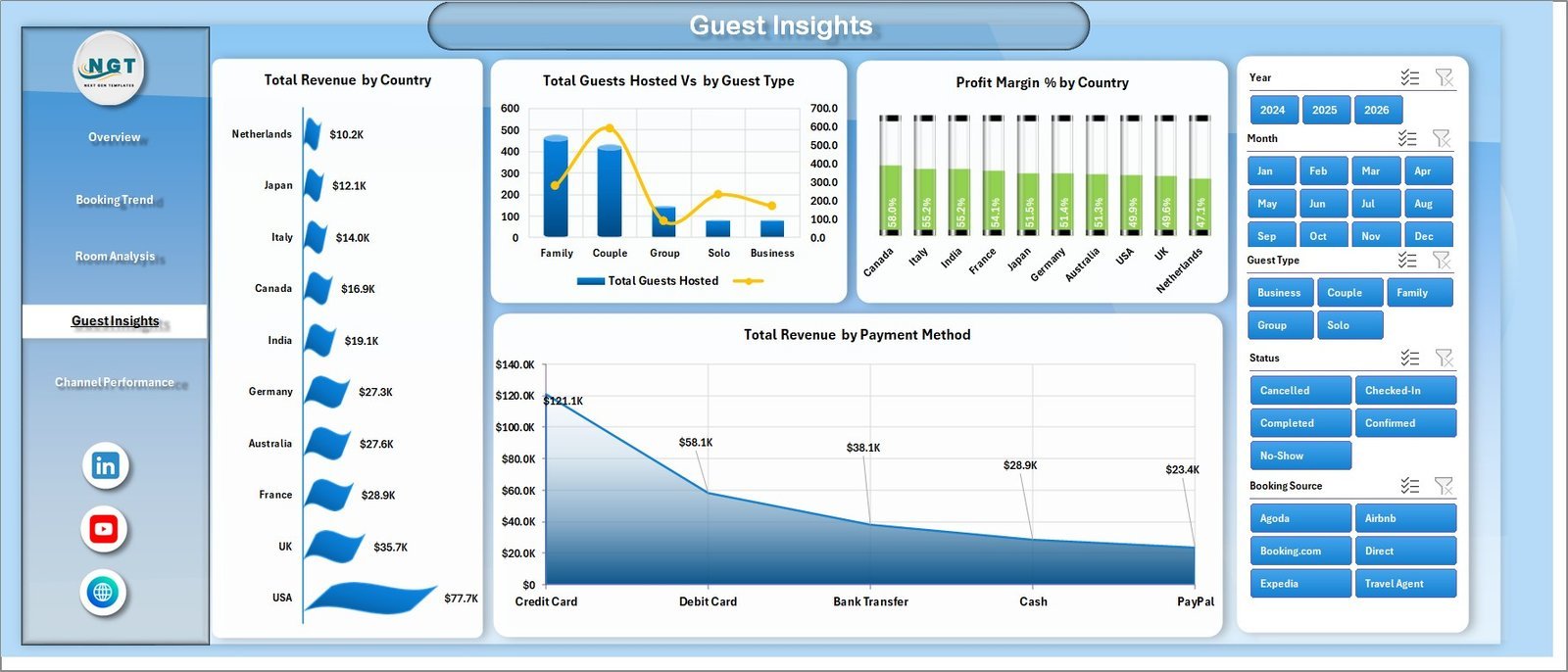Click the USA revenue bar shape
Screen dimensions: 1568x672
[368, 598]
